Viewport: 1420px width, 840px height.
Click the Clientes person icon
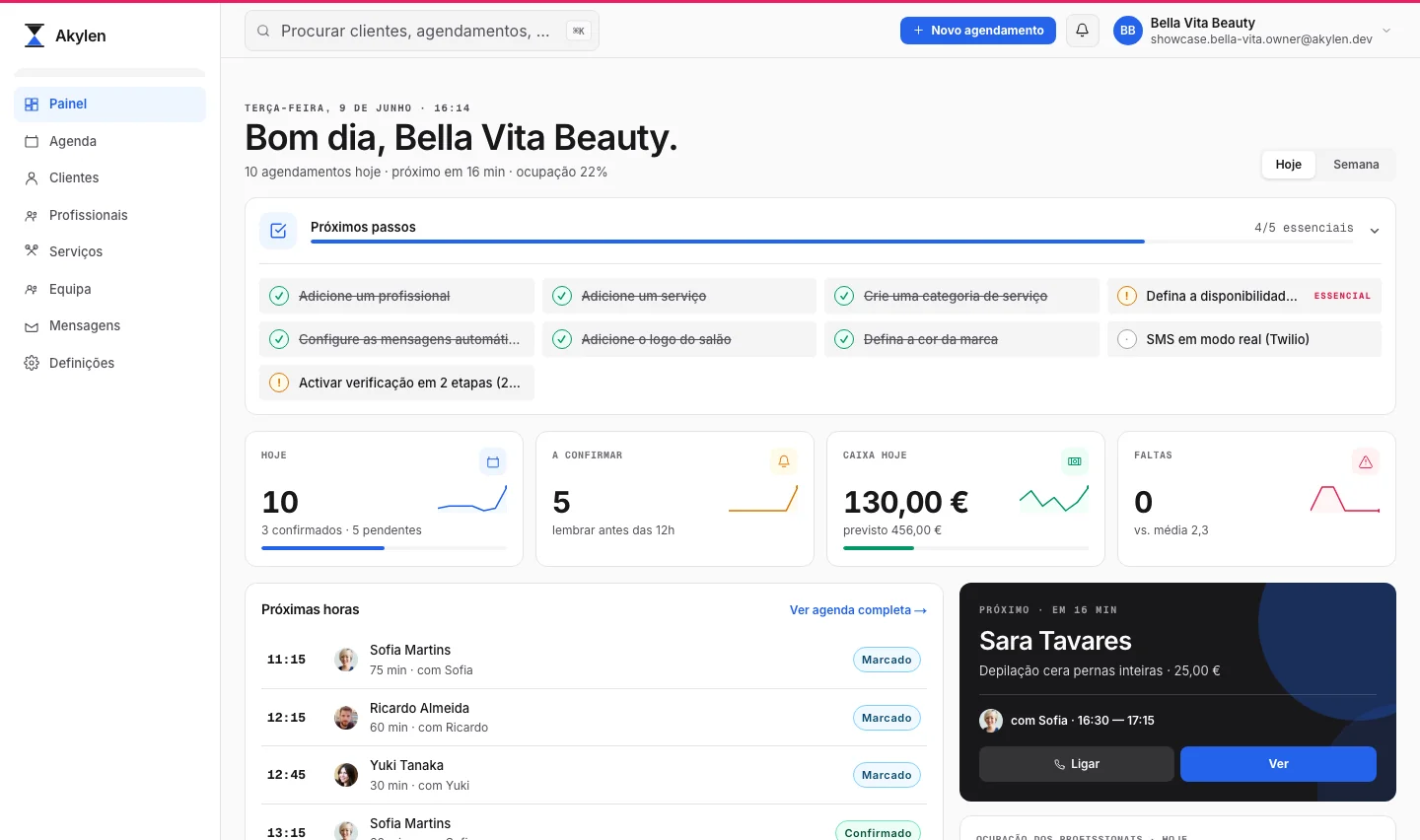coord(32,178)
